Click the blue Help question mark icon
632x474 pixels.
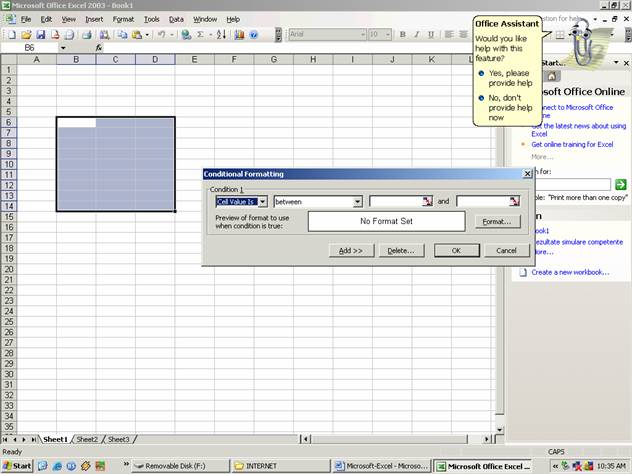tap(254, 35)
